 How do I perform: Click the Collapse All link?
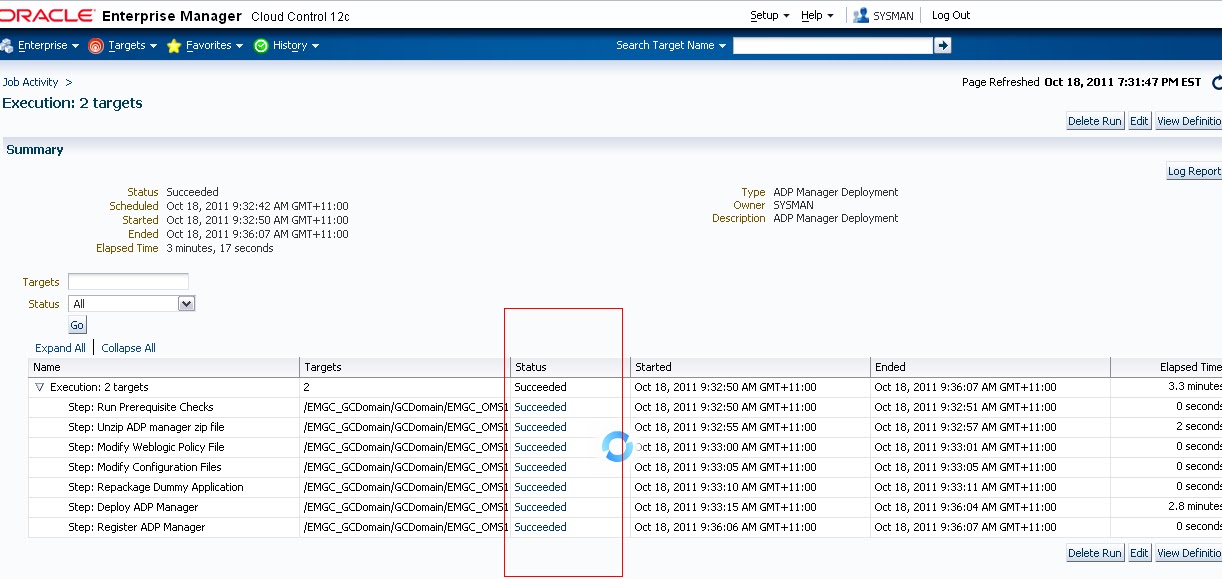coord(128,348)
